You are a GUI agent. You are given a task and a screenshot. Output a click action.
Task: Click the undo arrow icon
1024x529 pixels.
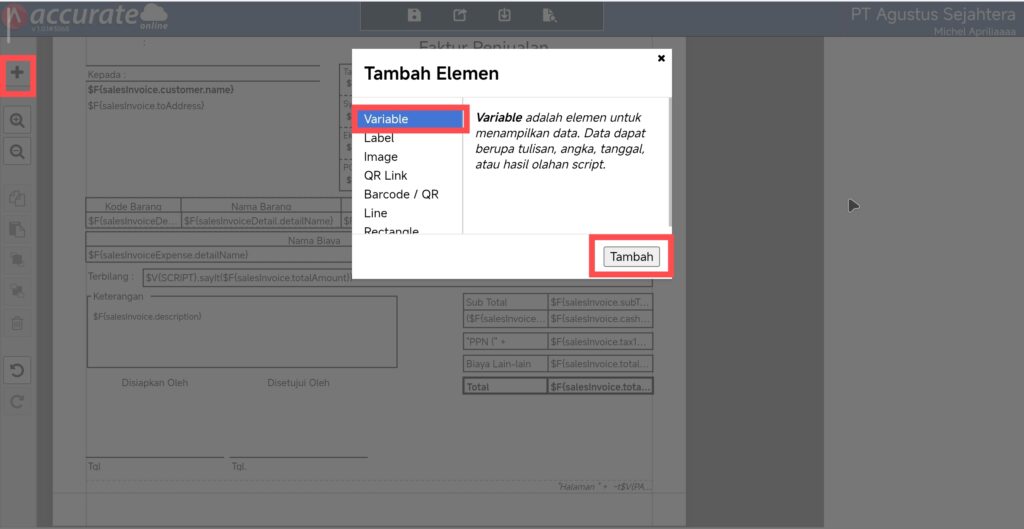18,371
